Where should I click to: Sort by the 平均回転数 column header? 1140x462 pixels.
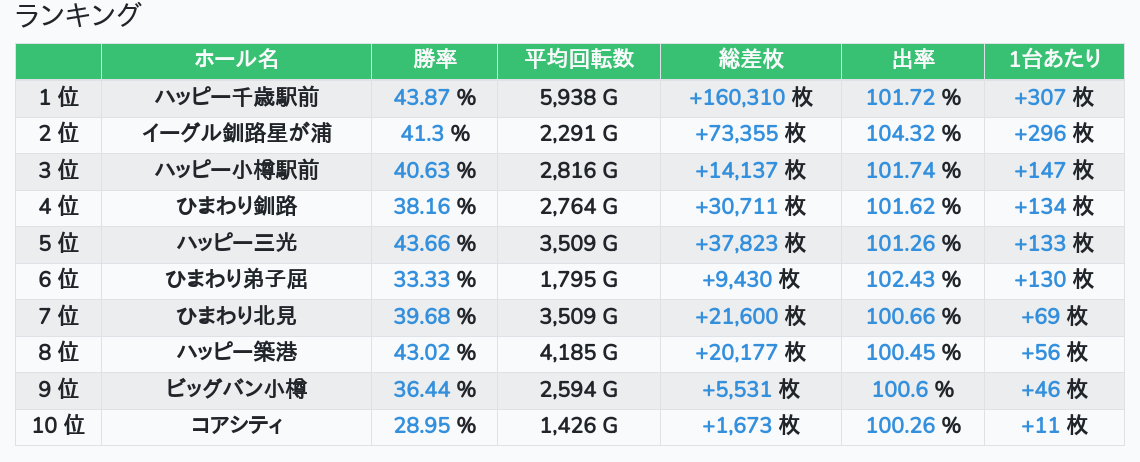(x=579, y=60)
